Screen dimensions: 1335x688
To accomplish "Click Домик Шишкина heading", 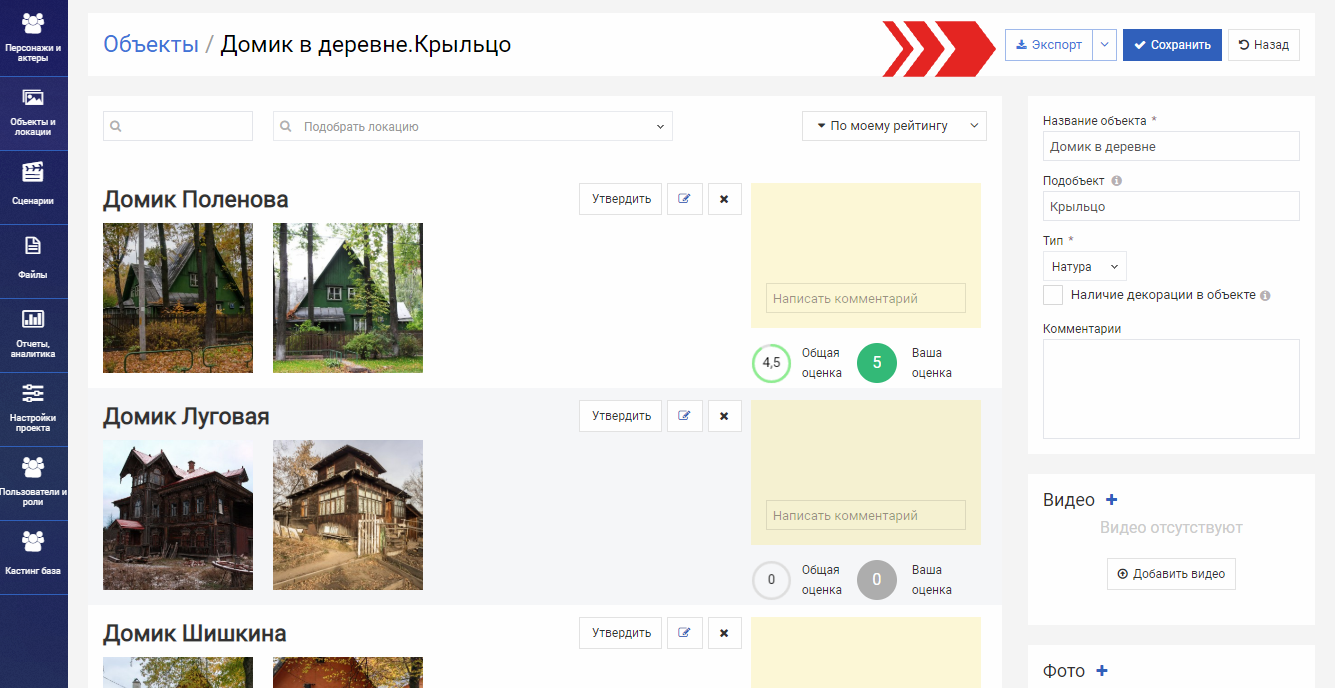I will [x=195, y=633].
